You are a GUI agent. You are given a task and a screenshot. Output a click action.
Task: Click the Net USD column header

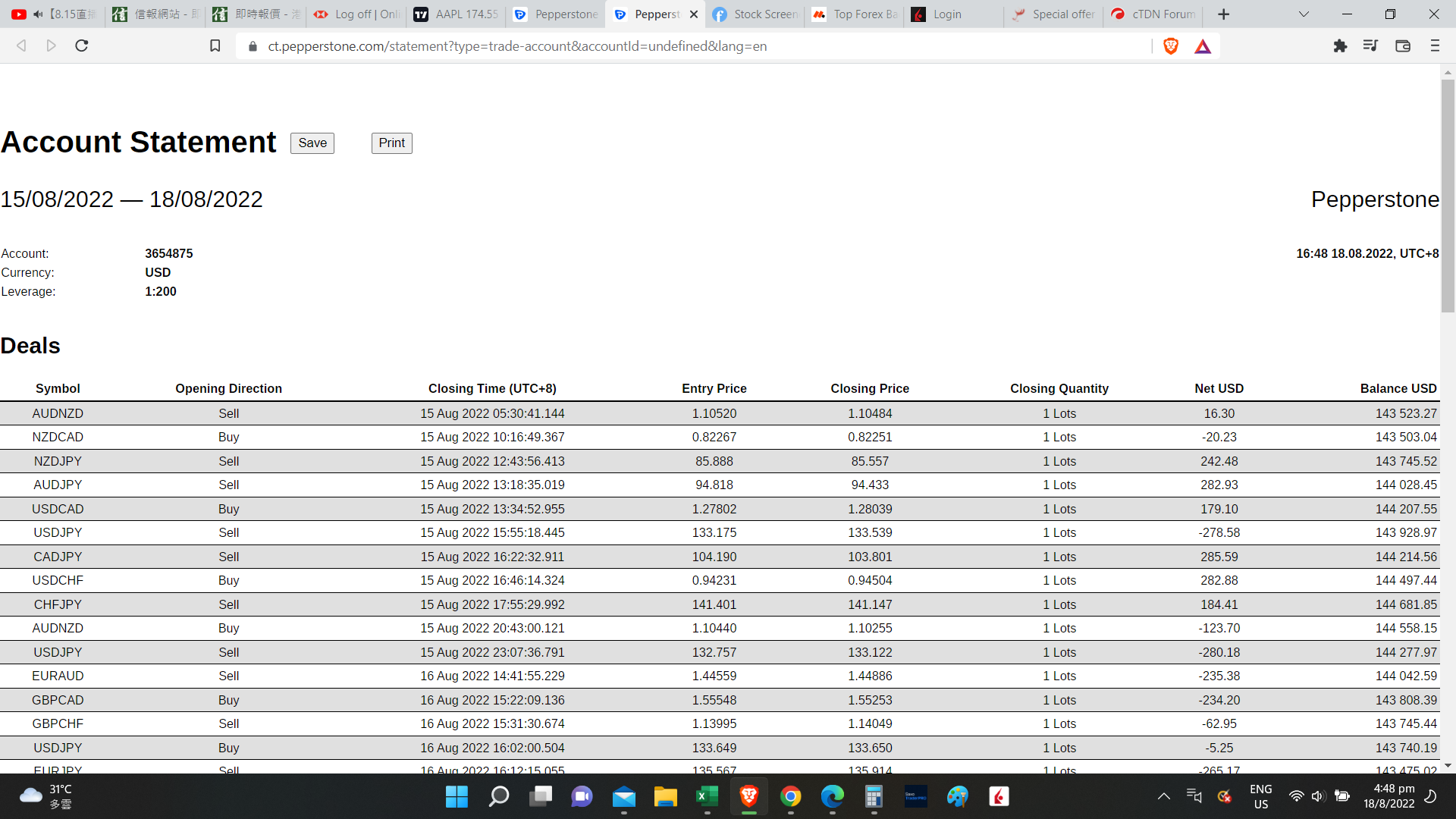tap(1219, 388)
